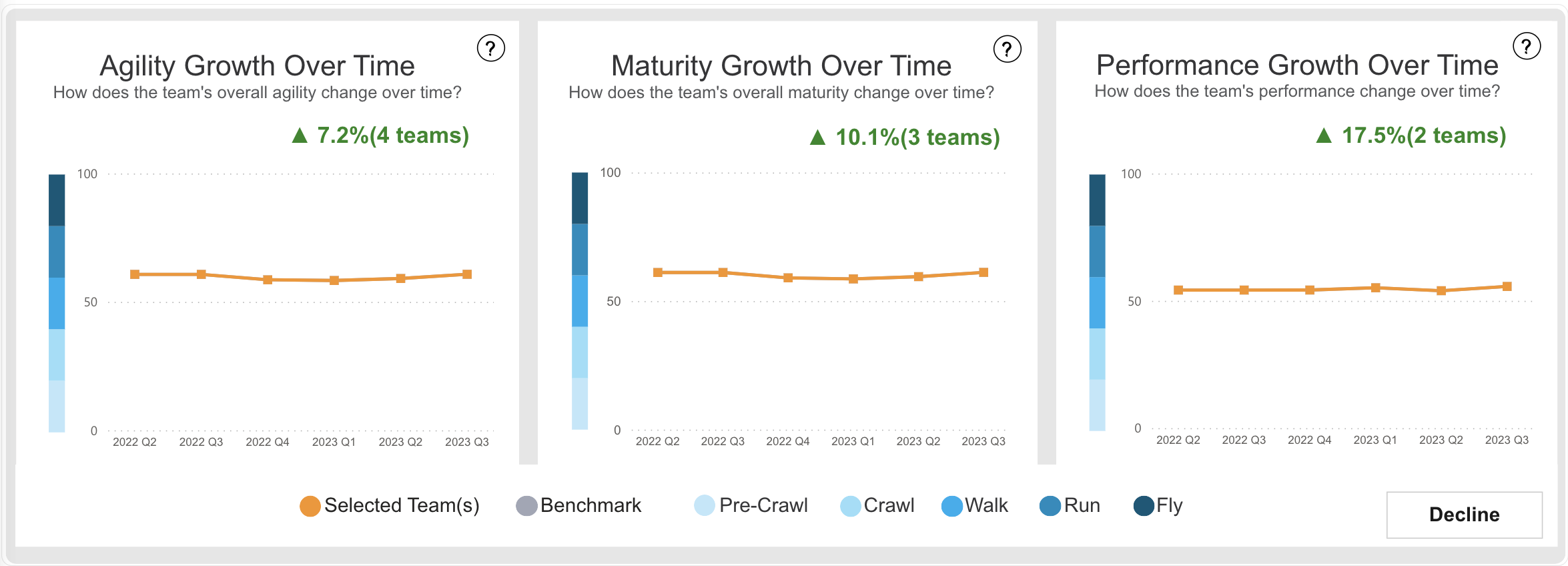Toggle Selected Team(s) orange legend marker
The image size is (1568, 566).
pyautogui.click(x=310, y=506)
